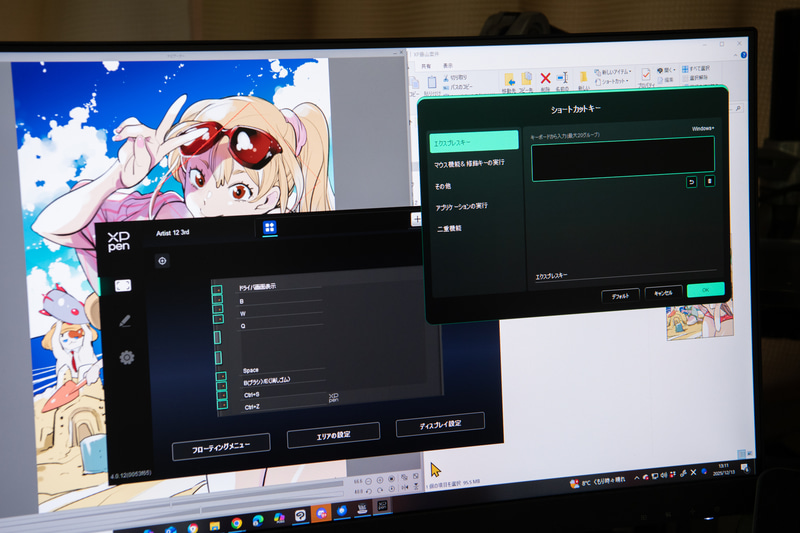Click the blue help icon in Explorer
Screen dimensions: 800x533
coord(744,55)
